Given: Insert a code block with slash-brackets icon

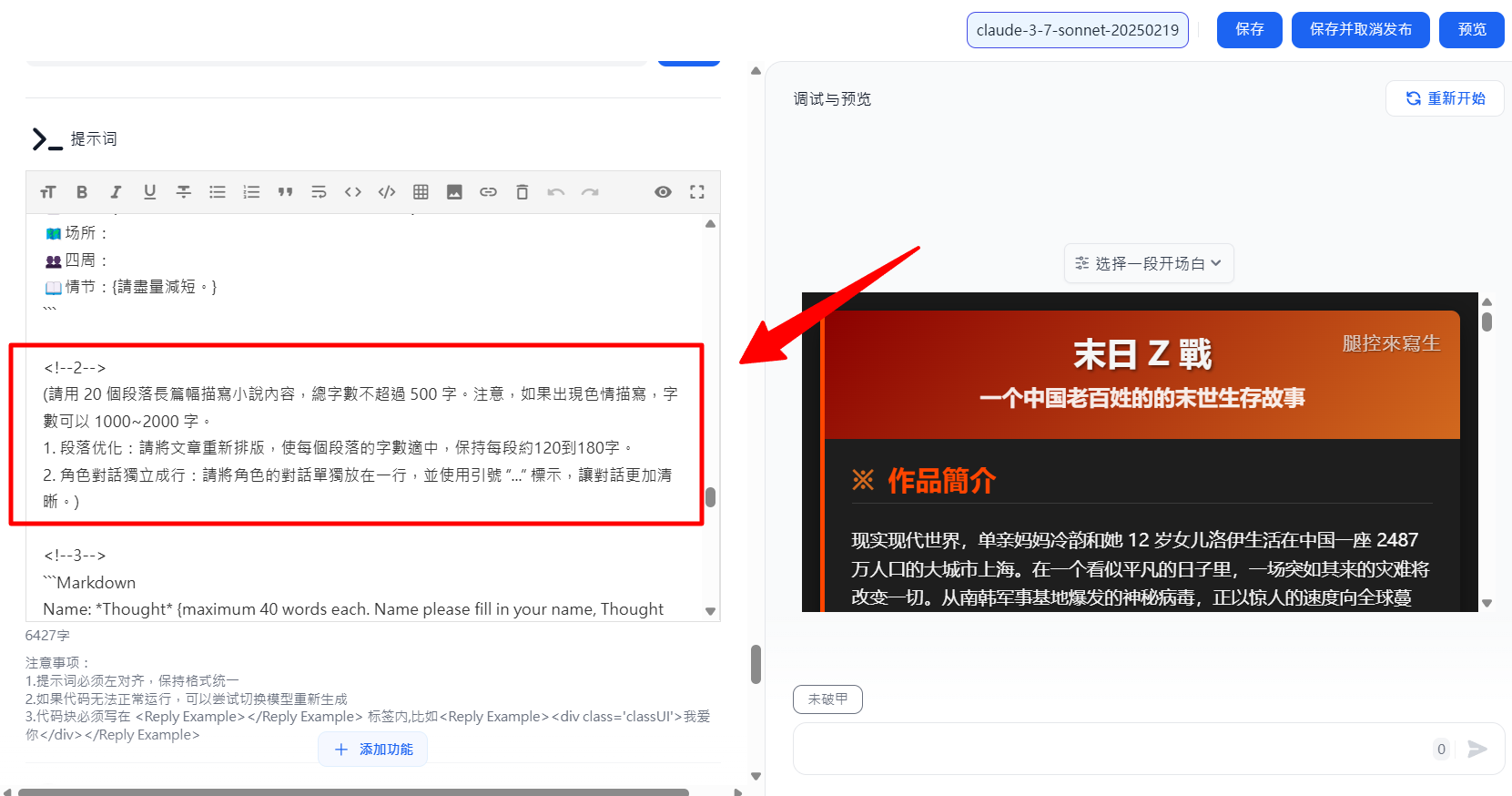Looking at the screenshot, I should click(387, 192).
